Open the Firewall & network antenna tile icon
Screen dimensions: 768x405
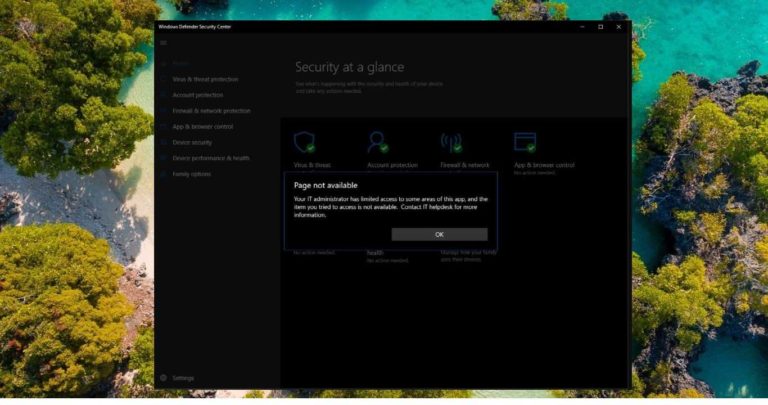[452, 143]
